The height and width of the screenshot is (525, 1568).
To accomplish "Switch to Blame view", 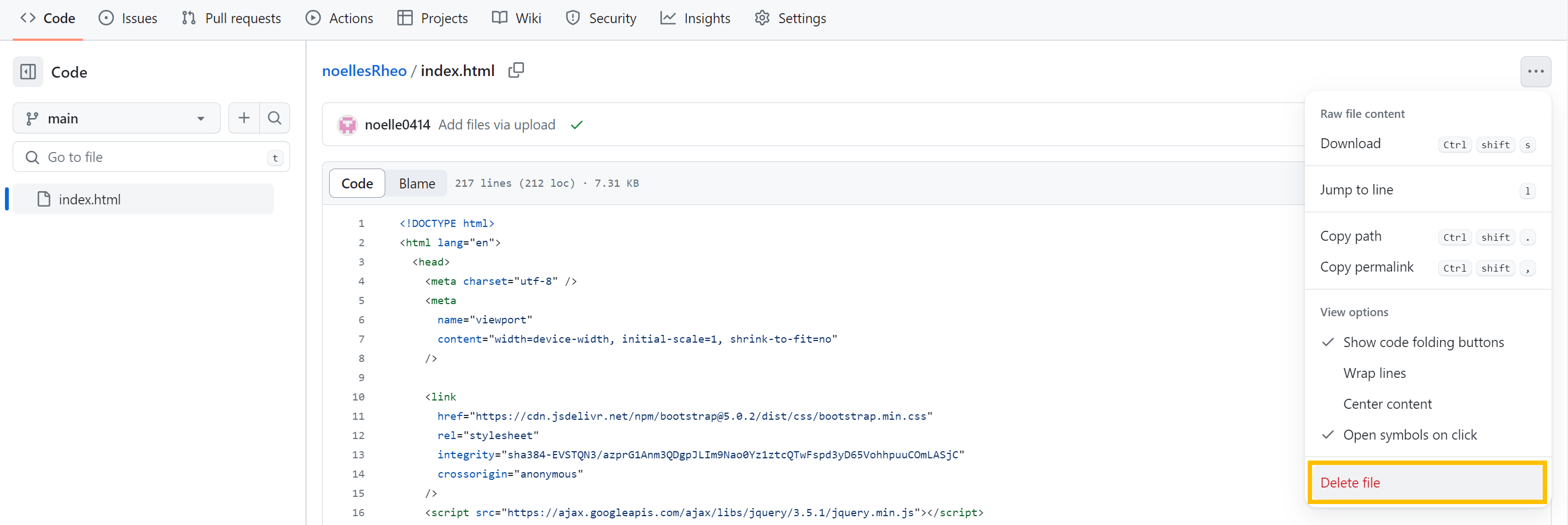I will pyautogui.click(x=417, y=183).
